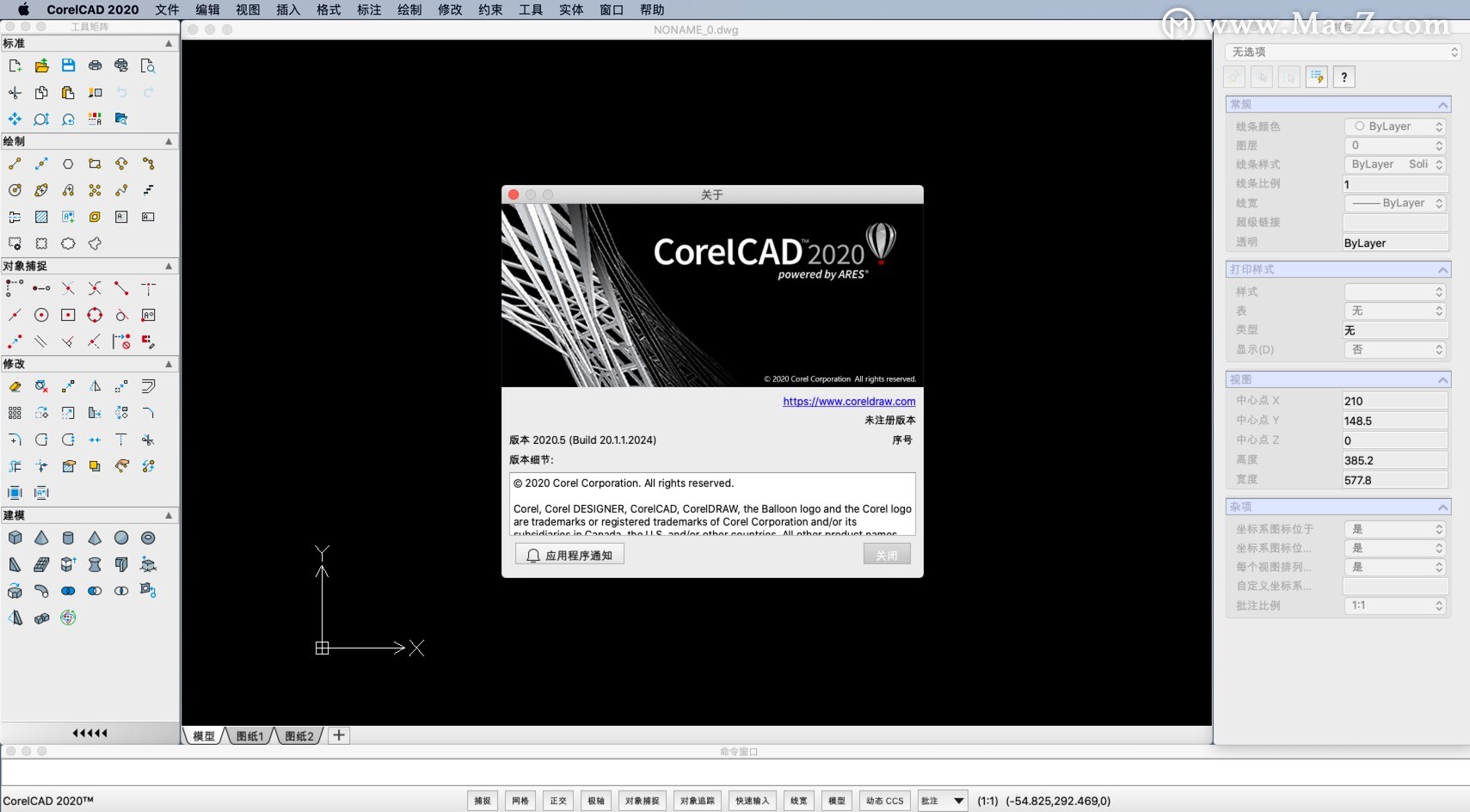Open the 图层 layer dropdown
Image resolution: width=1470 pixels, height=812 pixels.
tap(1395, 145)
